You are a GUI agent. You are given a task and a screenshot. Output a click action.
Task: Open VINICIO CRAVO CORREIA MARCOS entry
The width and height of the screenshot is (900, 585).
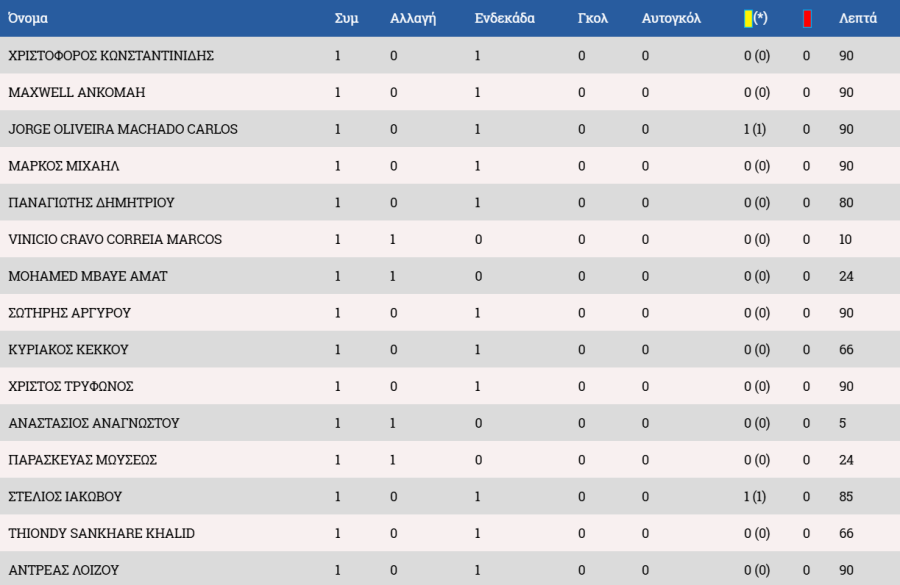(115, 240)
